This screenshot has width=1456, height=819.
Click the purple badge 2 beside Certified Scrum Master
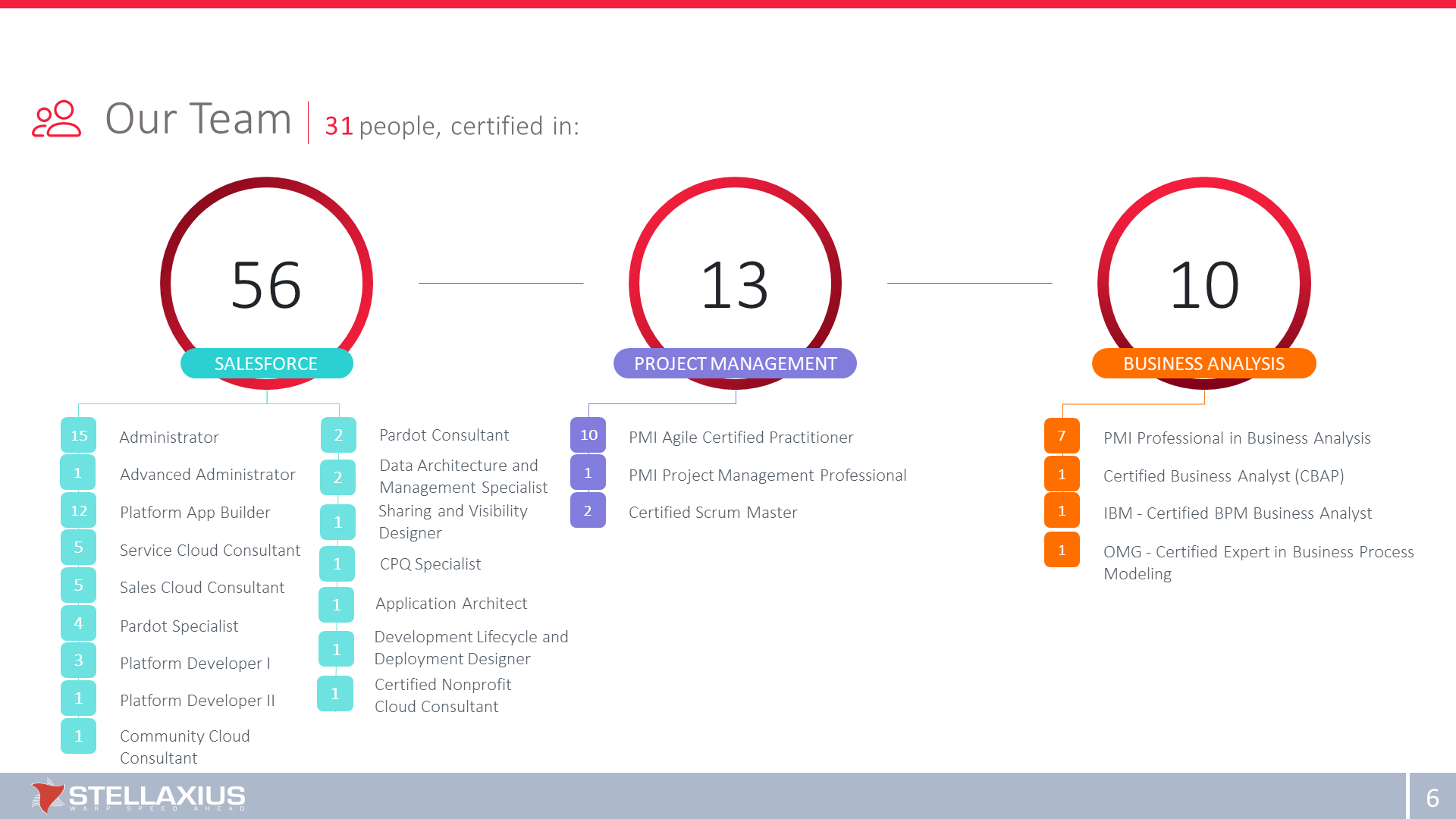coord(588,511)
